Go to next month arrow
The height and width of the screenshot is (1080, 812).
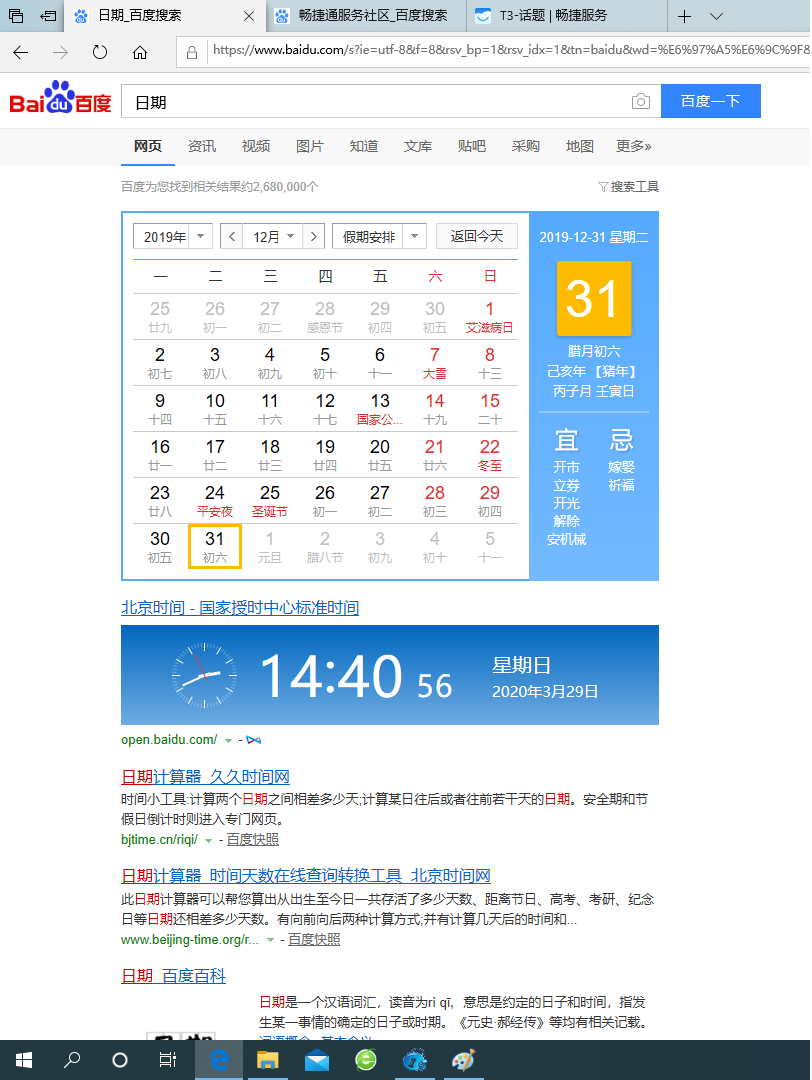point(314,236)
